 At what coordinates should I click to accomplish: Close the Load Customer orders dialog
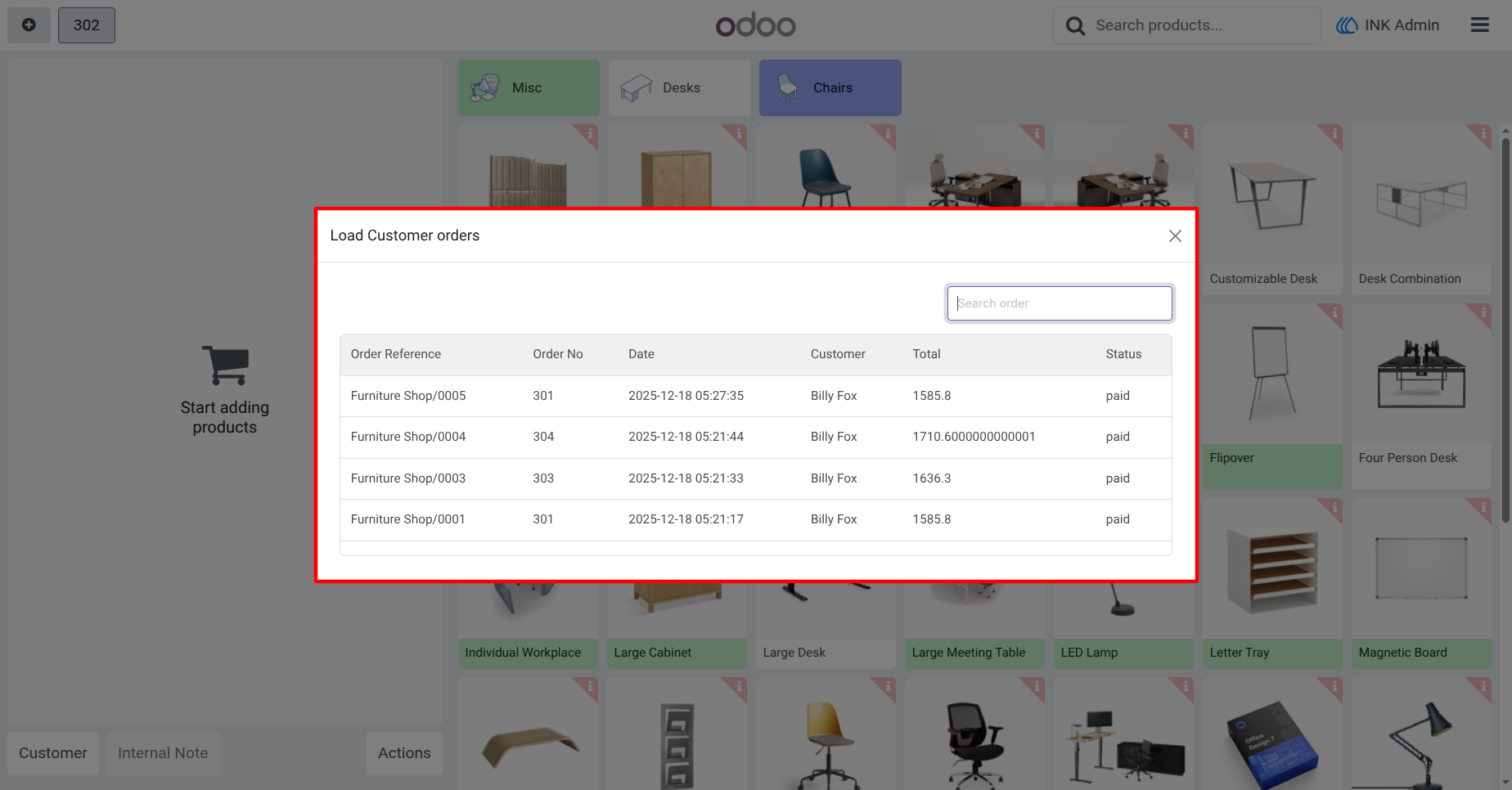pyautogui.click(x=1175, y=236)
